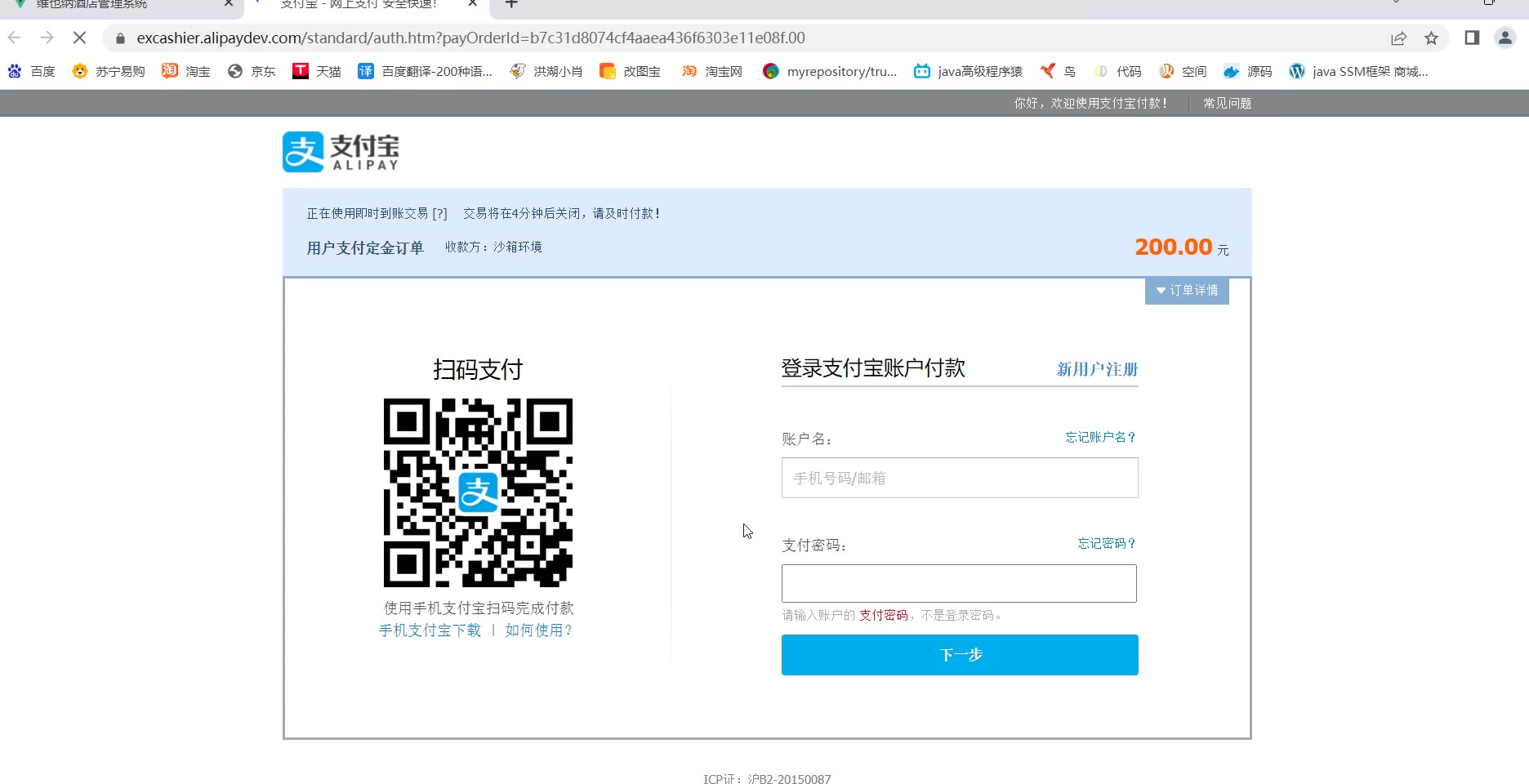The height and width of the screenshot is (784, 1529).
Task: Click the 新用户注册 link
Action: coord(1097,369)
